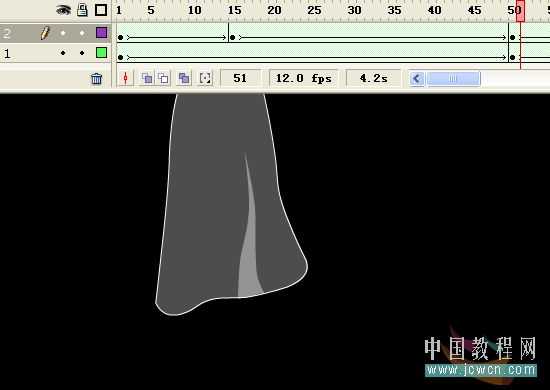Image resolution: width=550 pixels, height=390 pixels.
Task: Toggle Edit Multiple Frames
Action: pyautogui.click(x=184, y=78)
